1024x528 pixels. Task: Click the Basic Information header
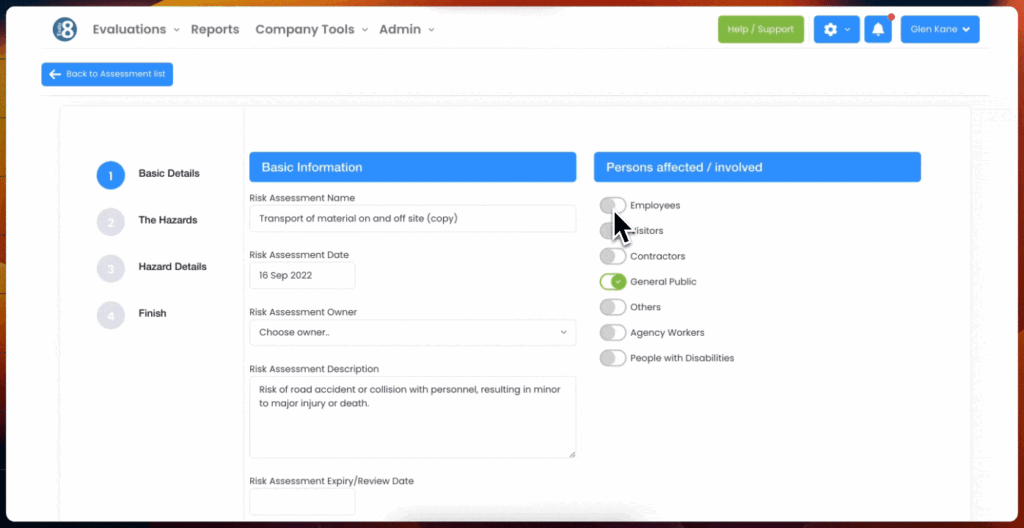pyautogui.click(x=413, y=167)
